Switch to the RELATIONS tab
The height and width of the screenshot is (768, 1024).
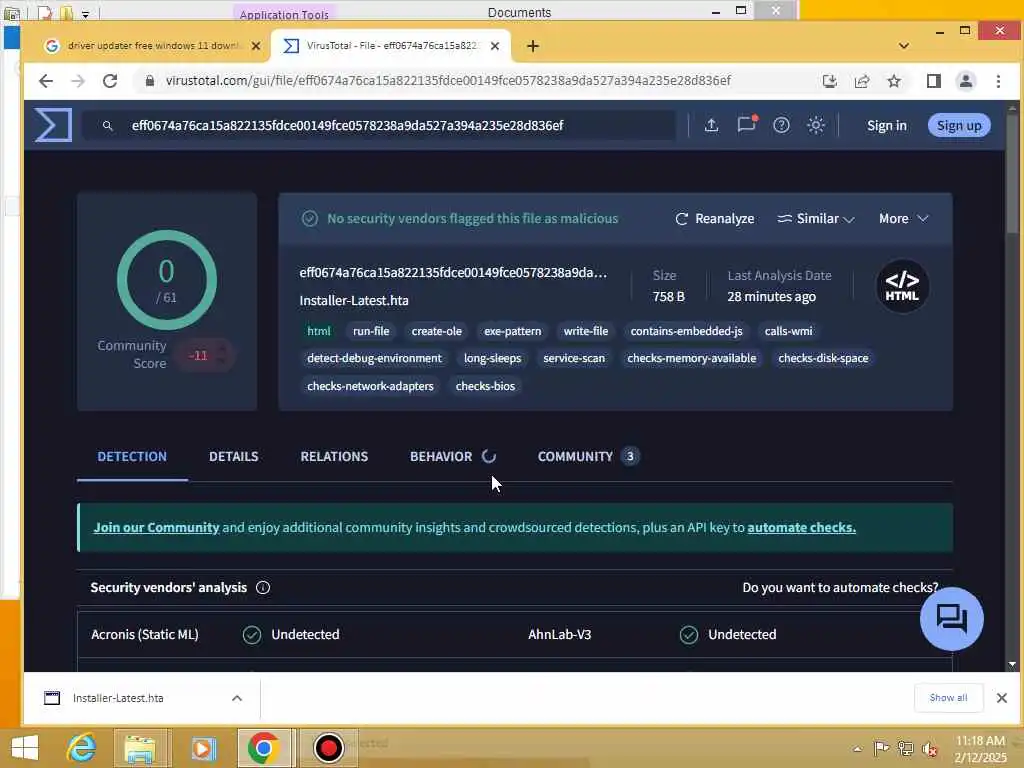click(x=334, y=456)
